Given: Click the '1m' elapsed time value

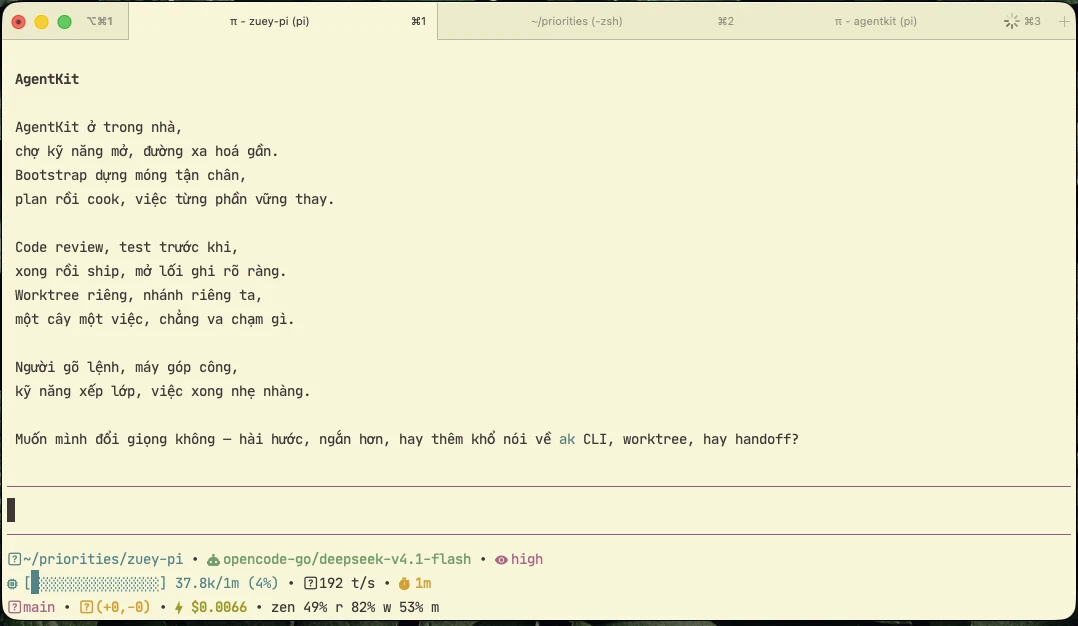Looking at the screenshot, I should (423, 583).
